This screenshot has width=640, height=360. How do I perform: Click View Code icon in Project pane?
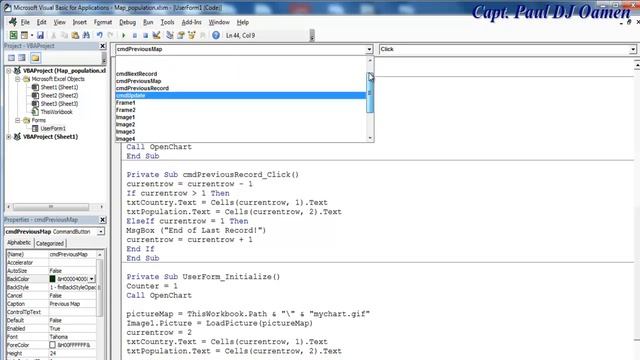point(11,58)
